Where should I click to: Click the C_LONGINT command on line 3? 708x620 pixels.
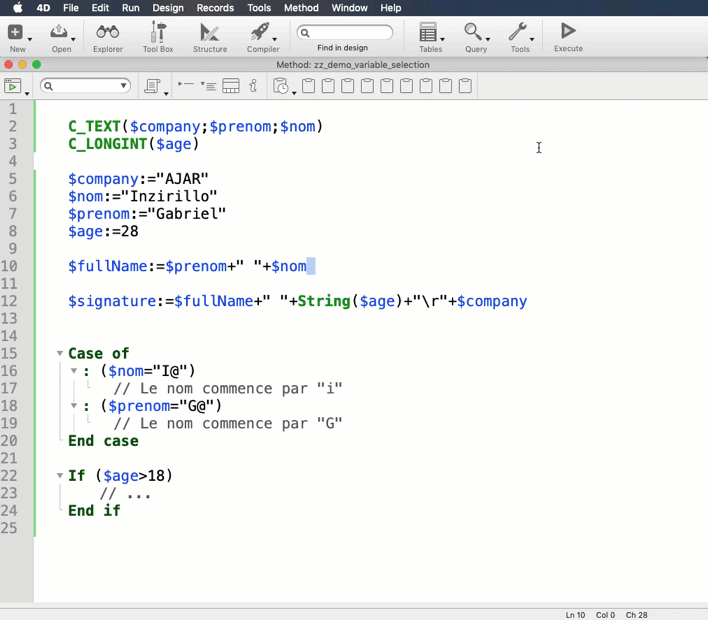107,144
